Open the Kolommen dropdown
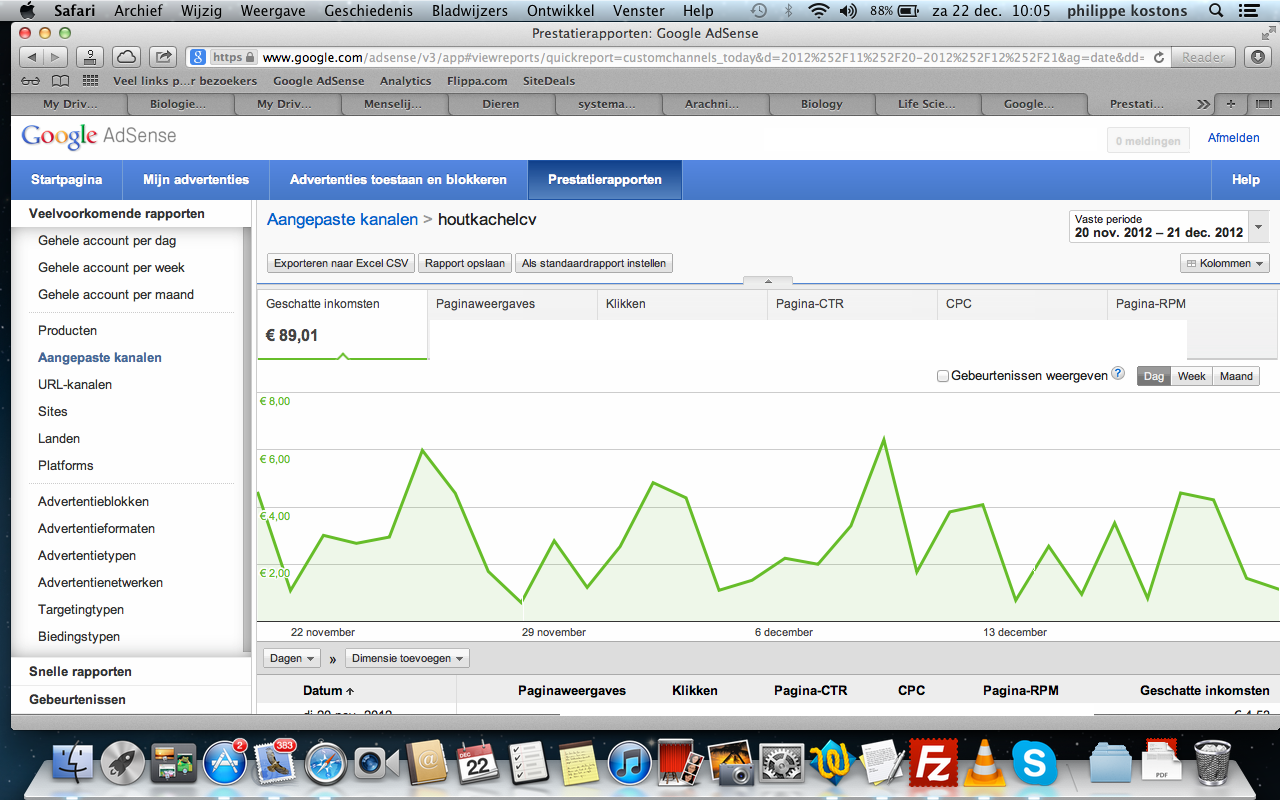1280x800 pixels. pos(1225,263)
